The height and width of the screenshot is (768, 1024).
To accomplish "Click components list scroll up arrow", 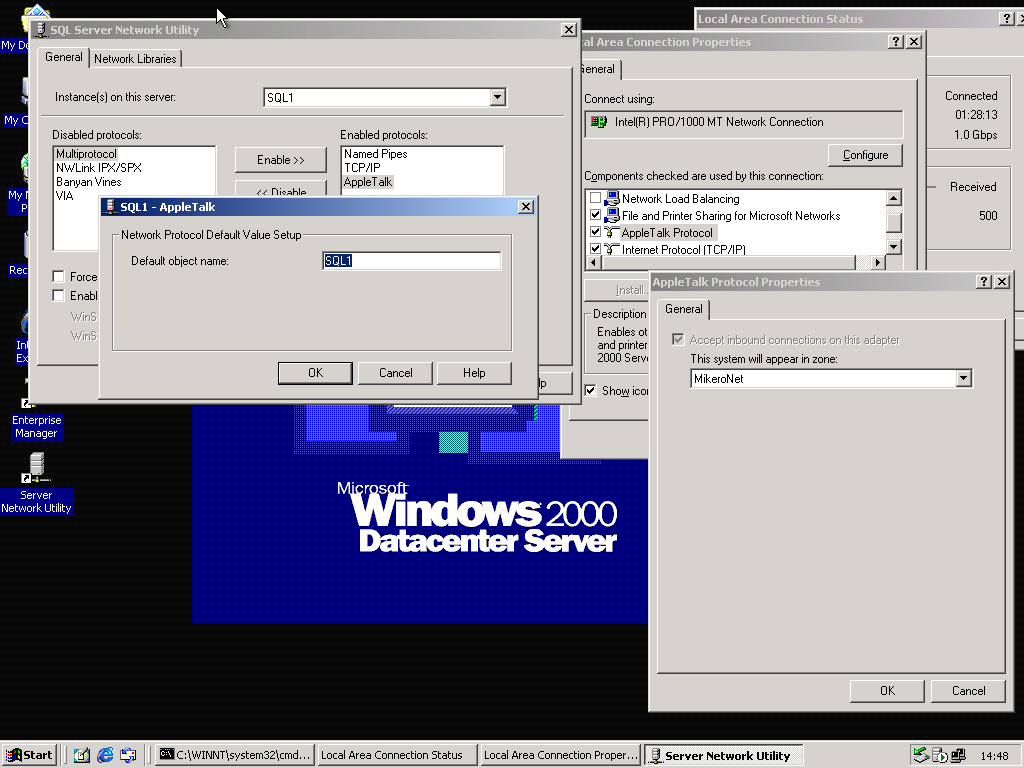I will coord(893,197).
